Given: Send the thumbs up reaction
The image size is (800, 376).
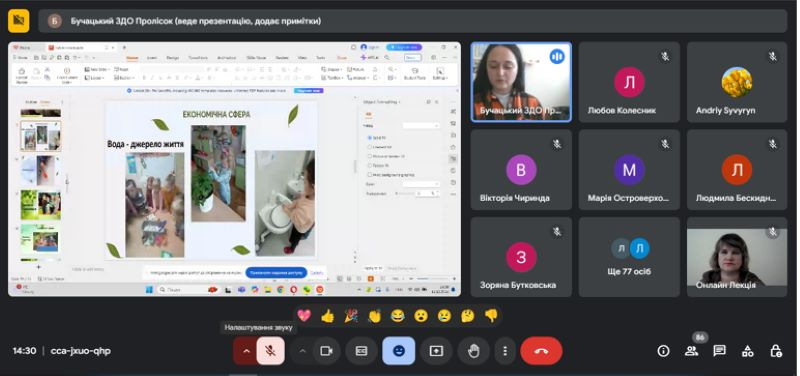Looking at the screenshot, I should pyautogui.click(x=328, y=316).
